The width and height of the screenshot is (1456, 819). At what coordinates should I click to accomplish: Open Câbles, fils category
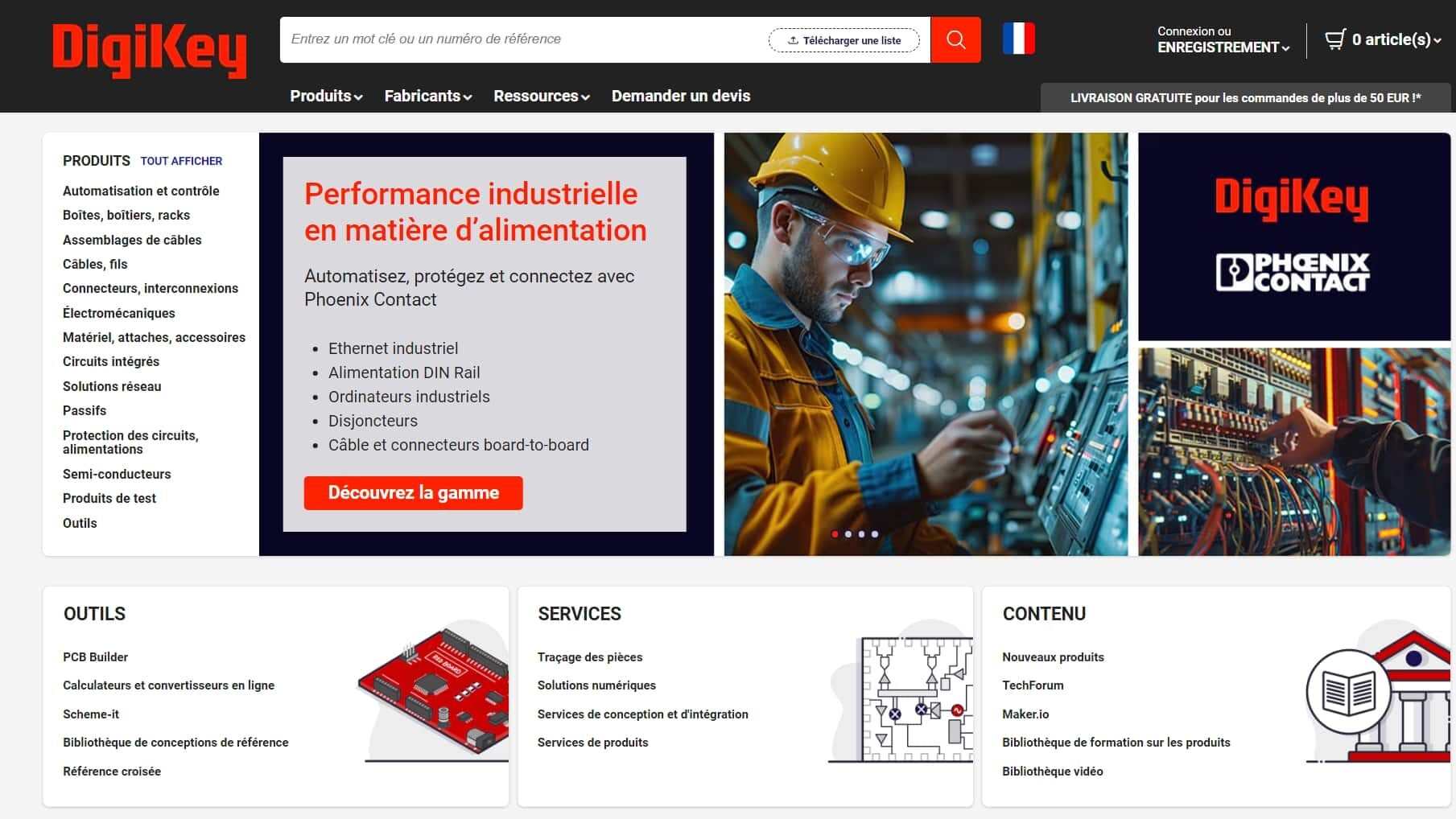(95, 264)
